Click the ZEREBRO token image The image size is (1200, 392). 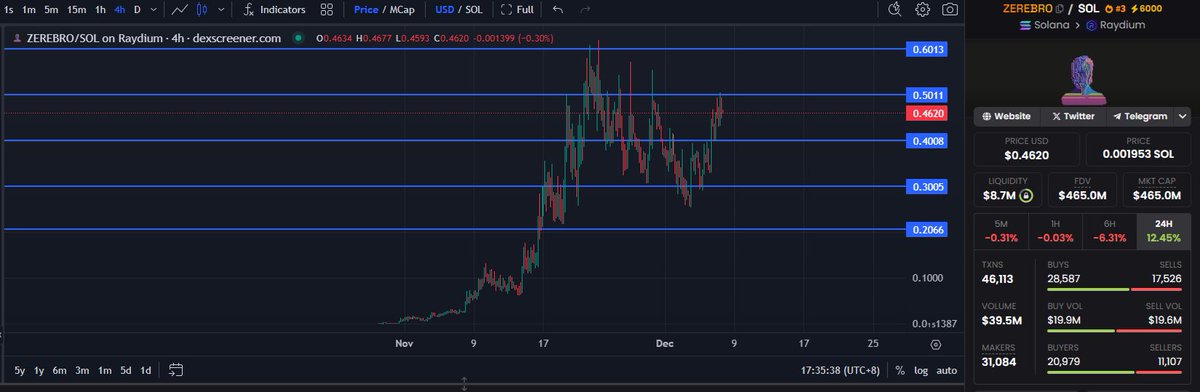pos(1084,80)
